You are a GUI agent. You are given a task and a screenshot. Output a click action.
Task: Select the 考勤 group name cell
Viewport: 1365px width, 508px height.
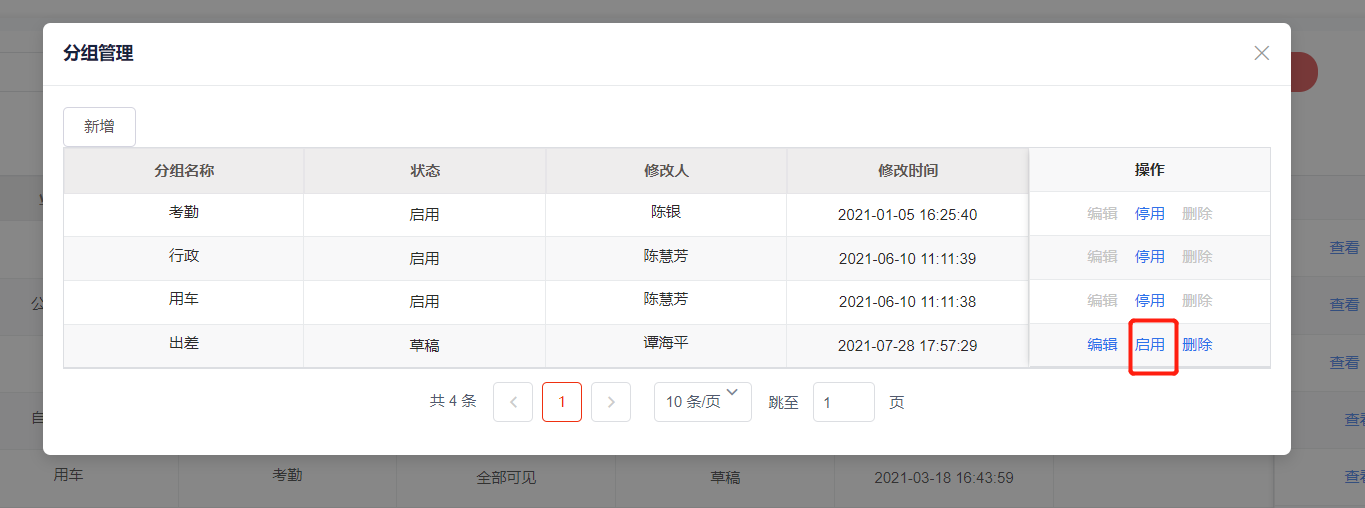click(184, 213)
